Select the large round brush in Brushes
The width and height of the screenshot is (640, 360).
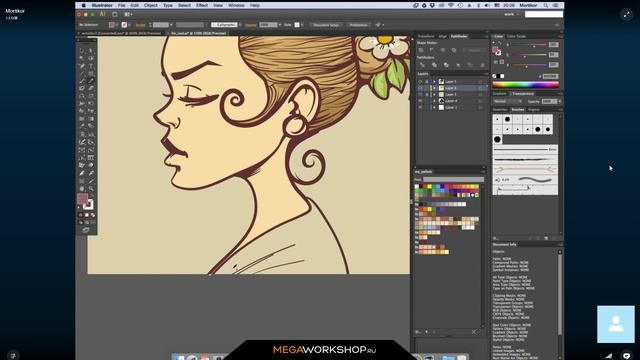point(497,140)
